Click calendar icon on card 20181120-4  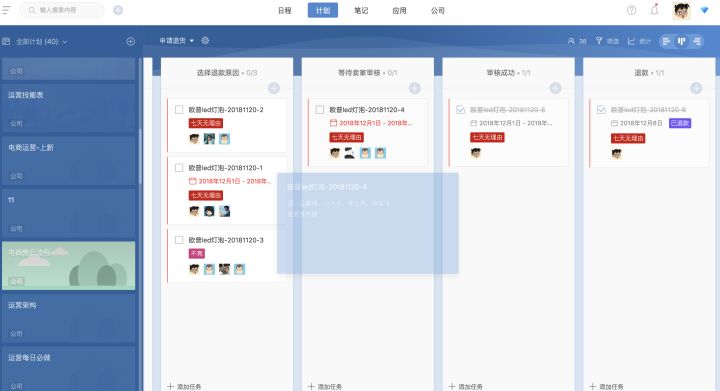click(333, 123)
